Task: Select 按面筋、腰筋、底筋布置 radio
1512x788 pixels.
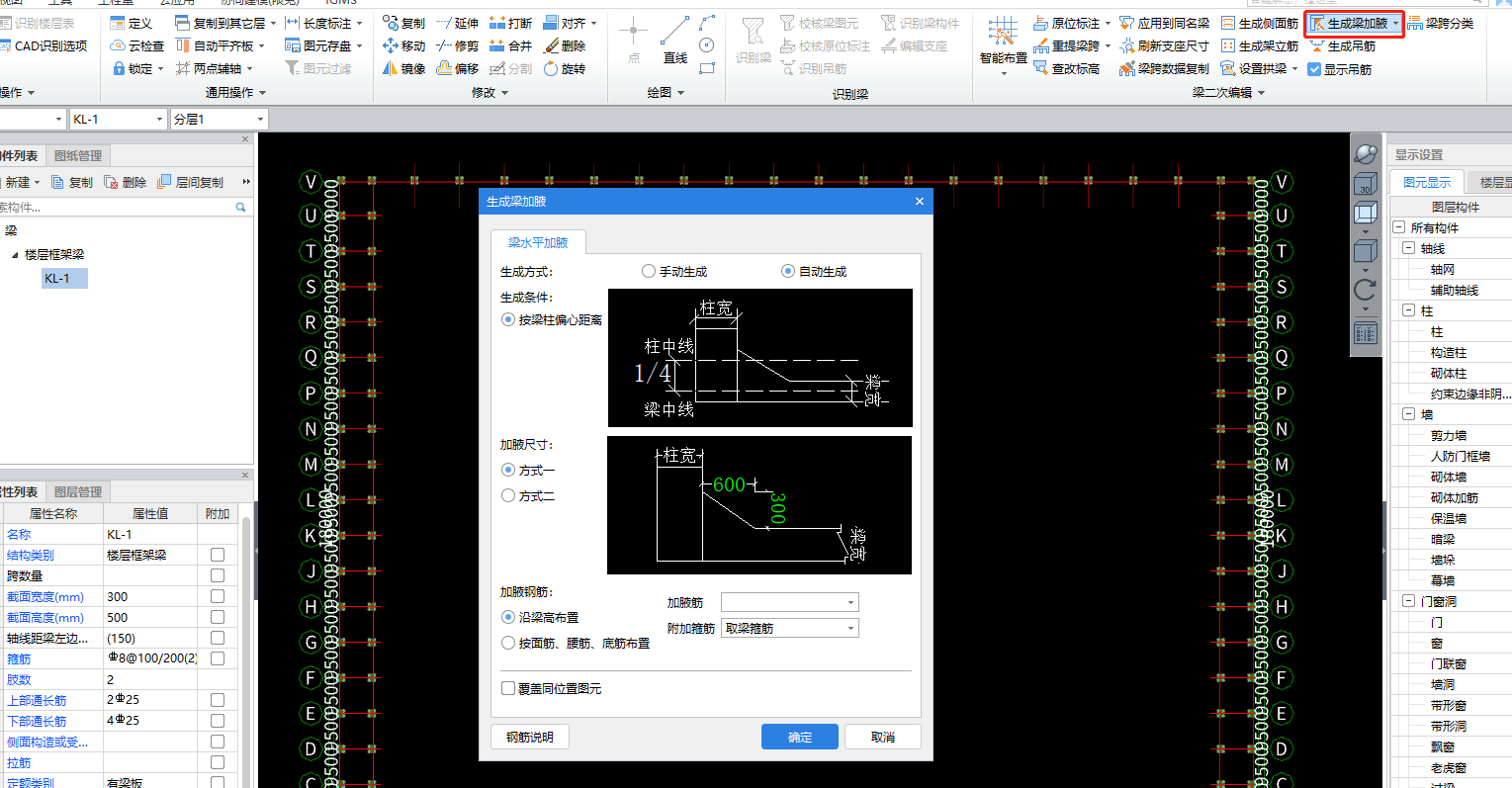Action: [508, 643]
